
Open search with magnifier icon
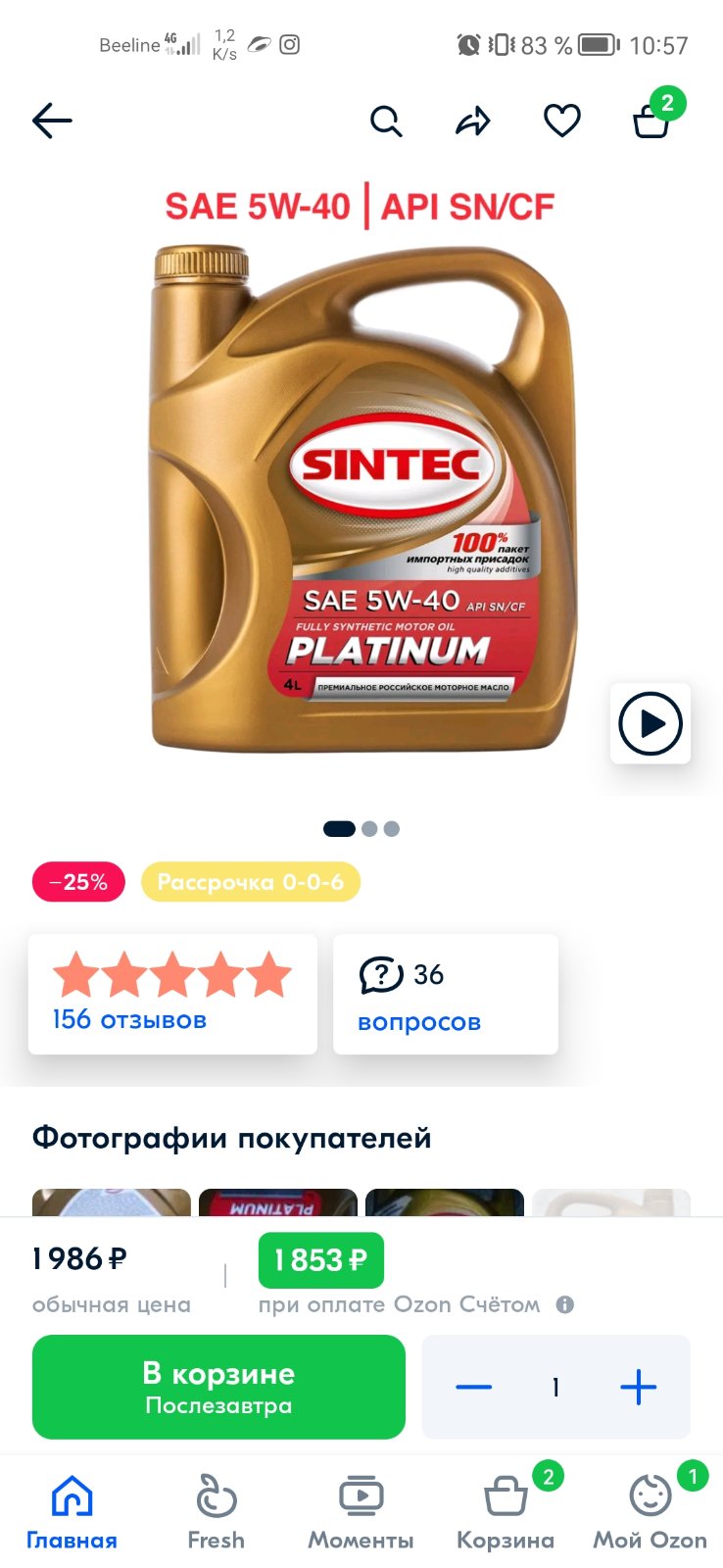pyautogui.click(x=386, y=122)
